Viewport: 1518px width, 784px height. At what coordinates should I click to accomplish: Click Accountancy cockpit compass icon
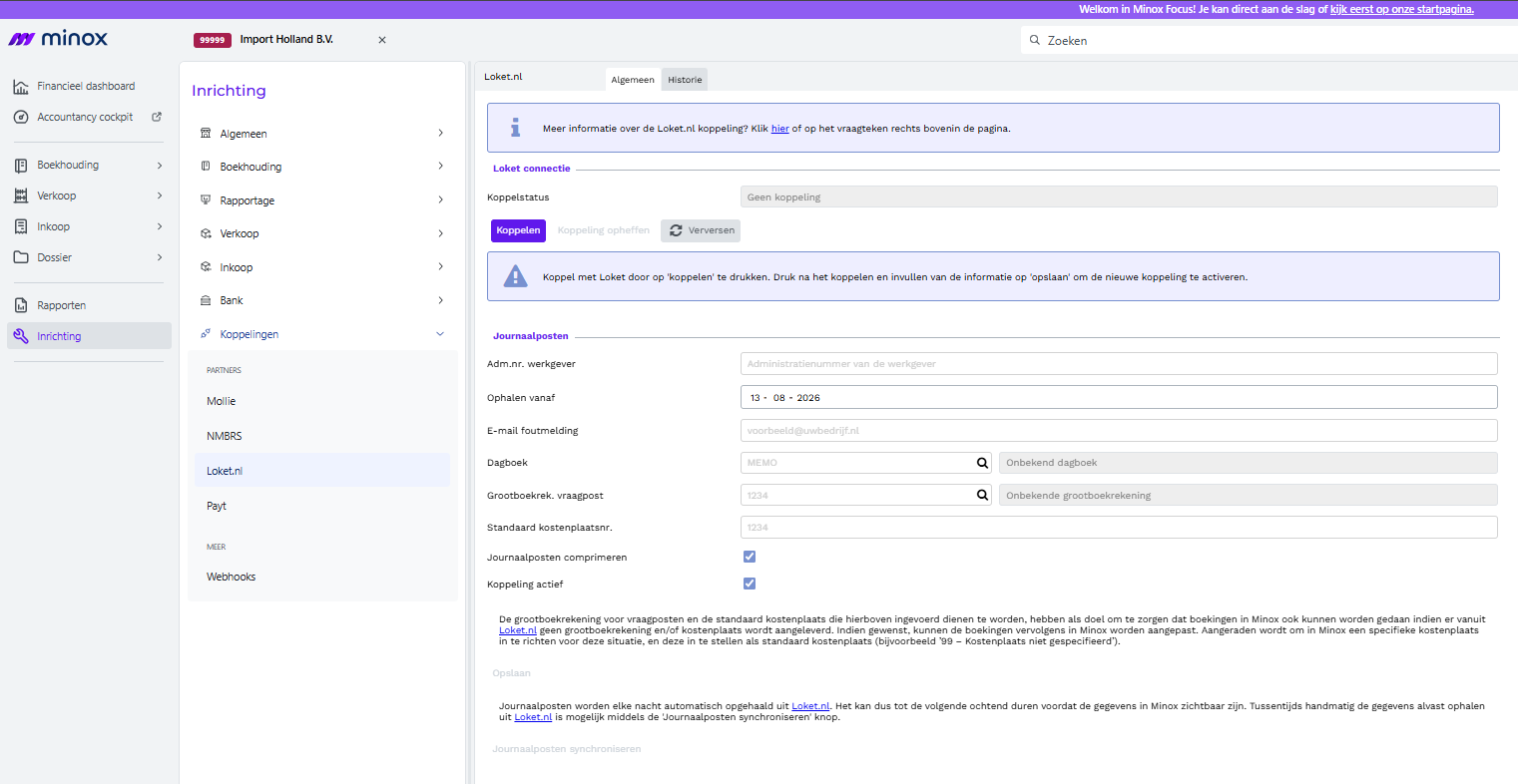point(21,117)
